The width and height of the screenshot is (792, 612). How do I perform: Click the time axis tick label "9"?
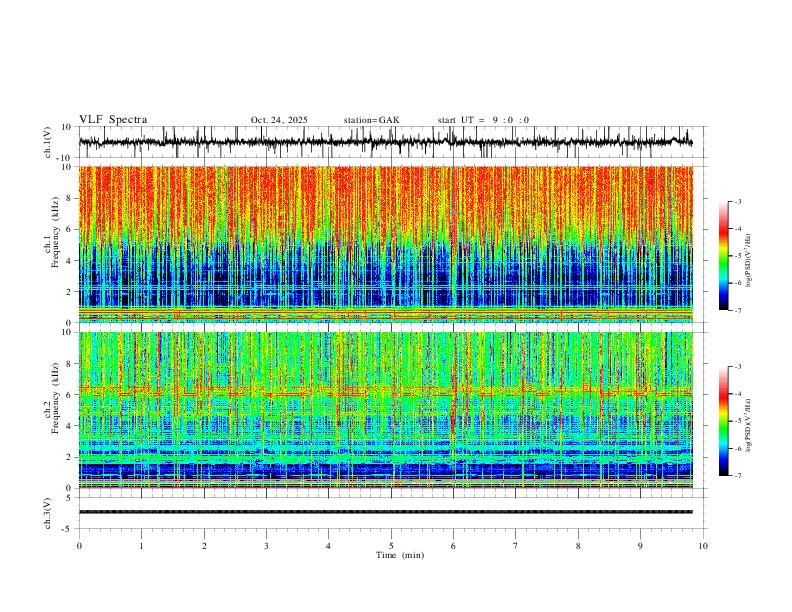(640, 546)
